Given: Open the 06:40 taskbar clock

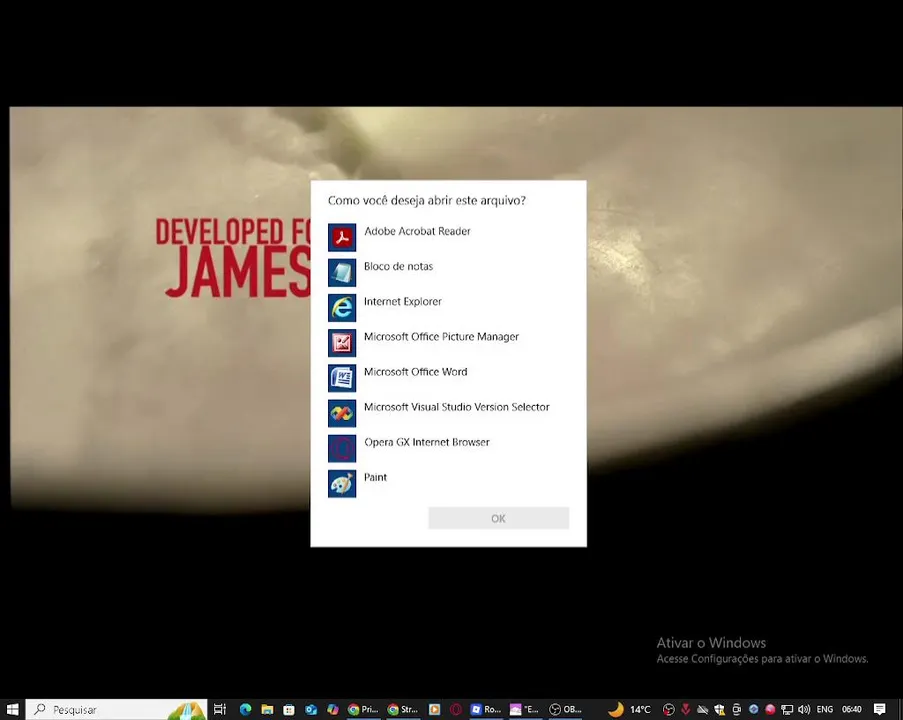Looking at the screenshot, I should (852, 709).
